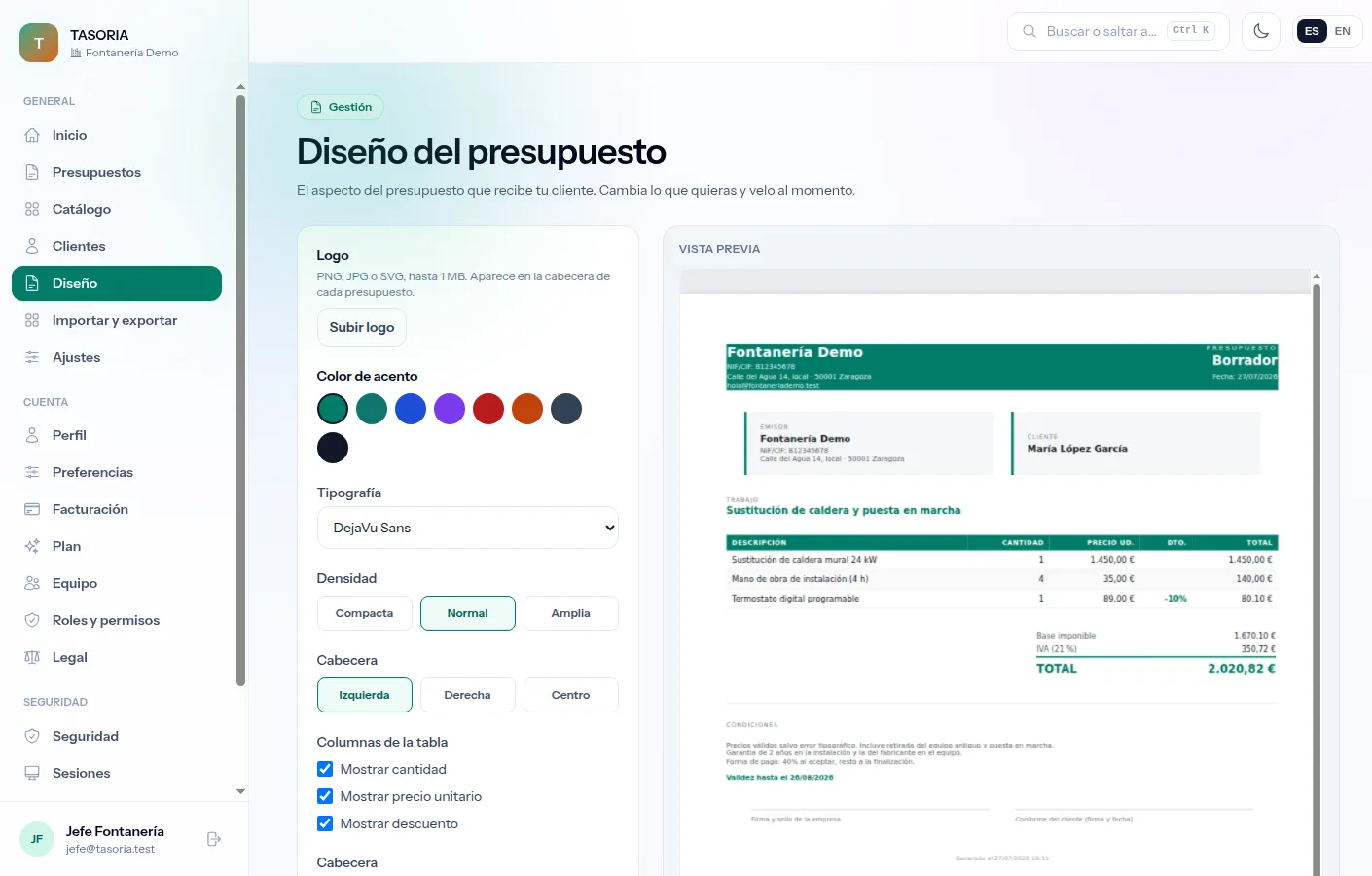Open Sesiones in sidebar
Screen dimensions: 1372x876
coord(117,773)
